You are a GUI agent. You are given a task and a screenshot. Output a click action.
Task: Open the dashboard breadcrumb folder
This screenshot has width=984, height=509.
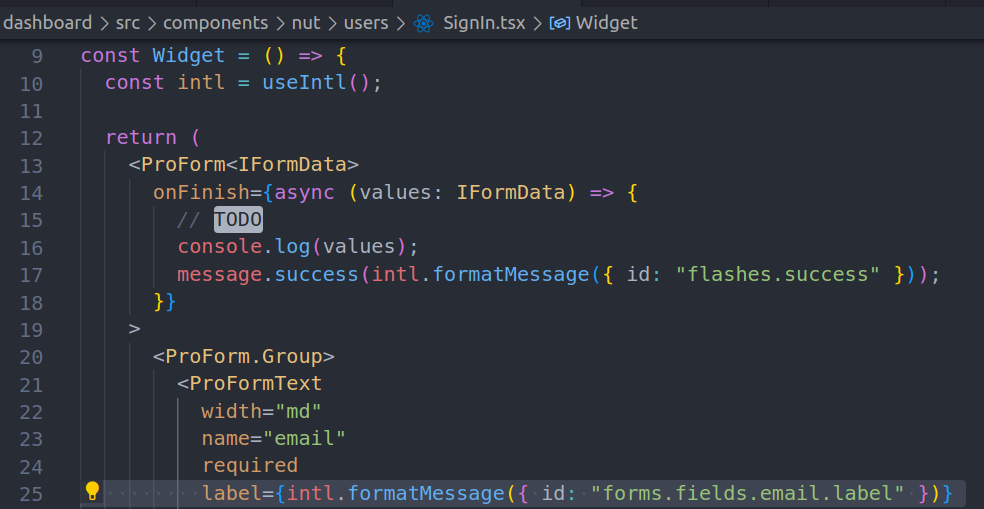tap(47, 22)
